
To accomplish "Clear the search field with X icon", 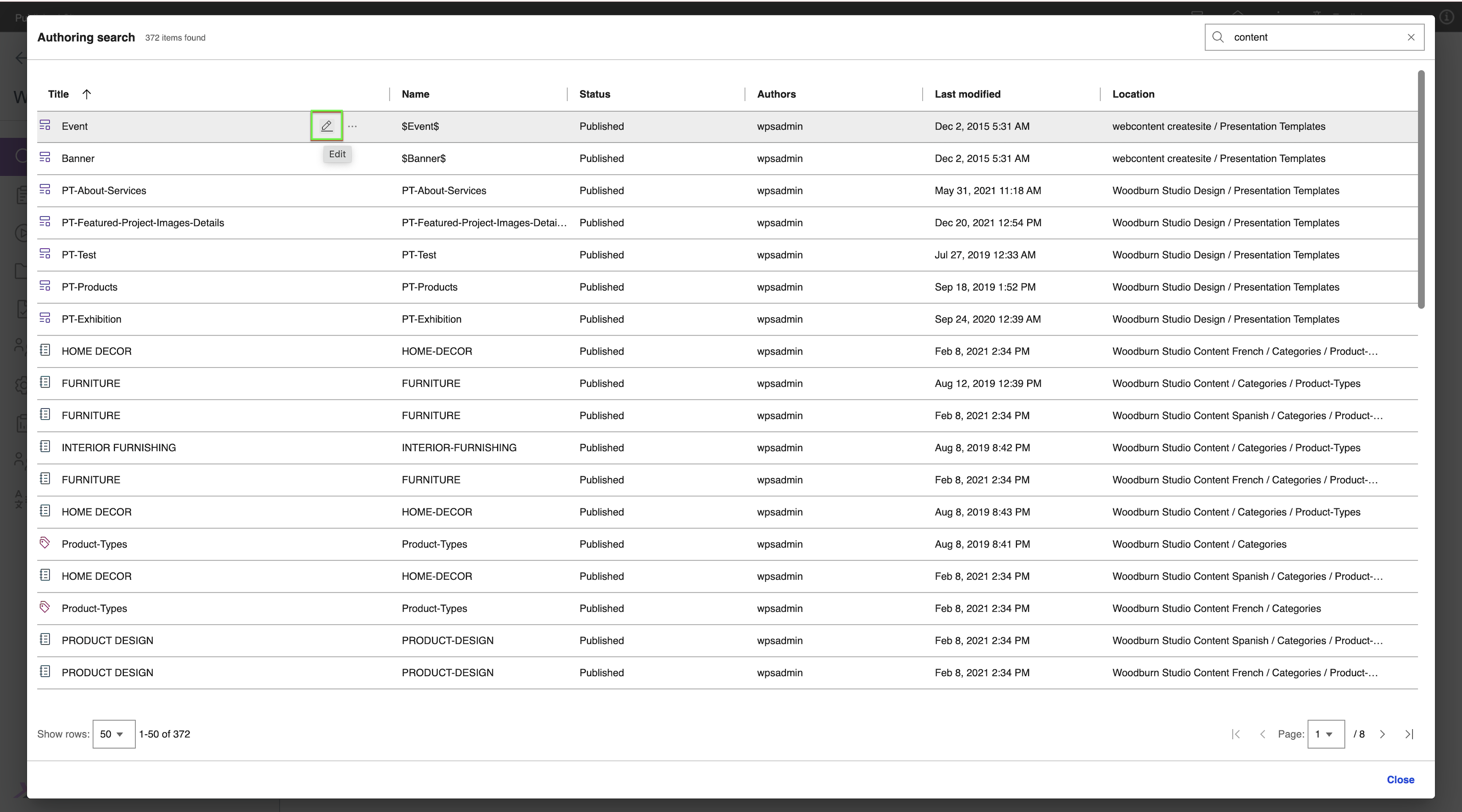I will pos(1411,37).
